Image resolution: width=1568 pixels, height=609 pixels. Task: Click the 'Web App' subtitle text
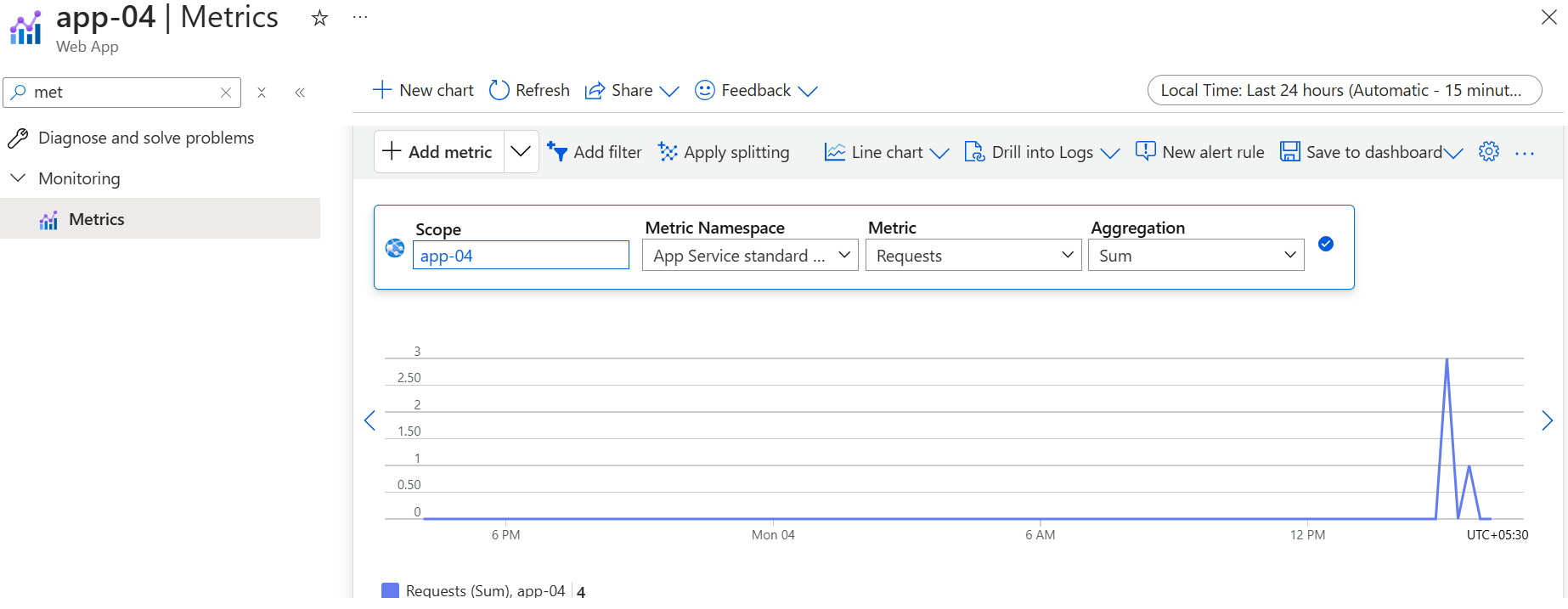[87, 47]
